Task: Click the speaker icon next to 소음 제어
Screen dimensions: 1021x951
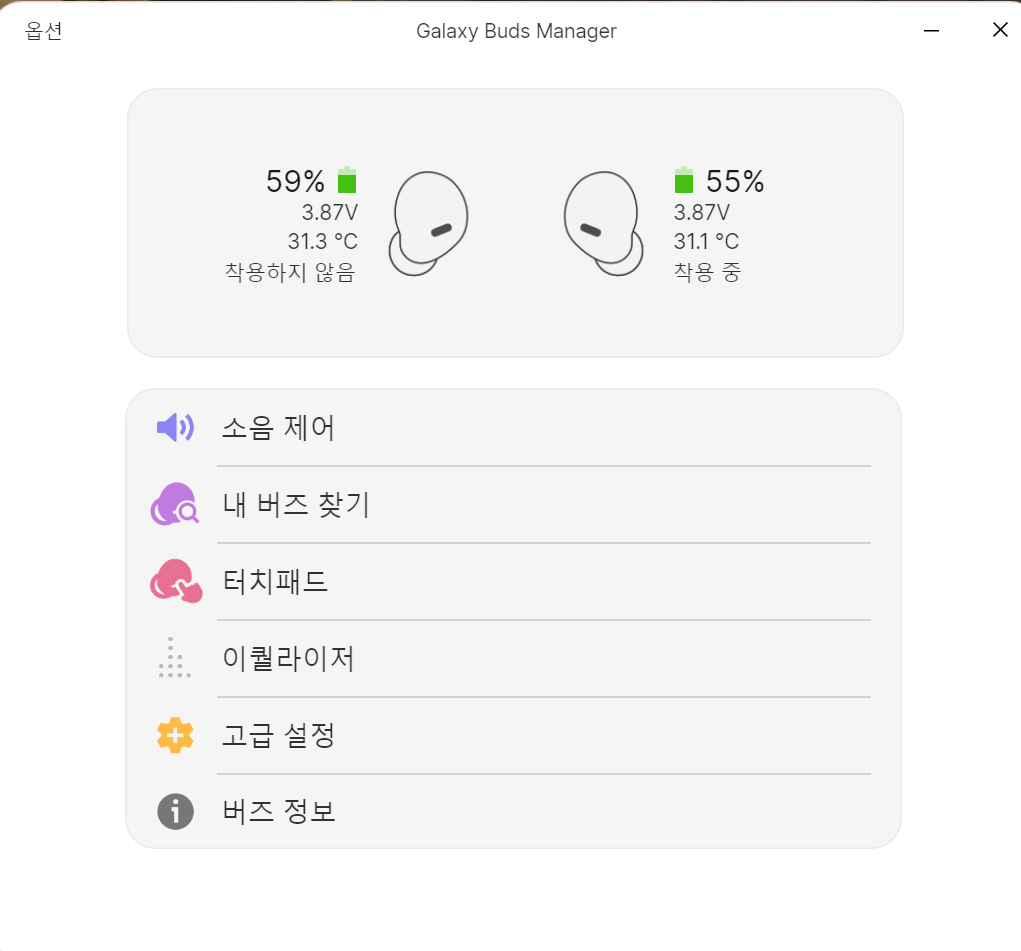Action: pos(175,427)
